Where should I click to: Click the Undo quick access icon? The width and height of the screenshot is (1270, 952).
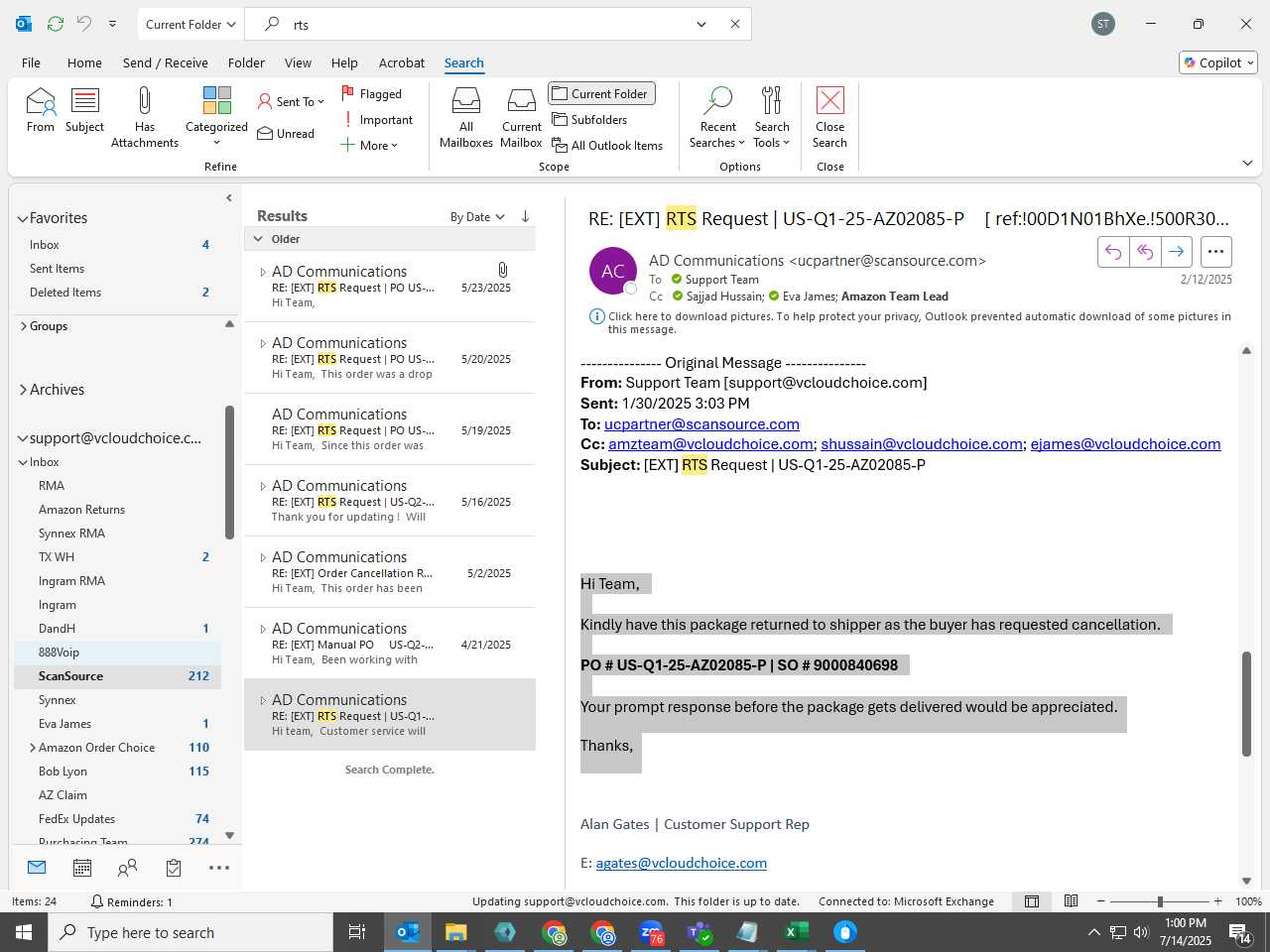[x=84, y=24]
